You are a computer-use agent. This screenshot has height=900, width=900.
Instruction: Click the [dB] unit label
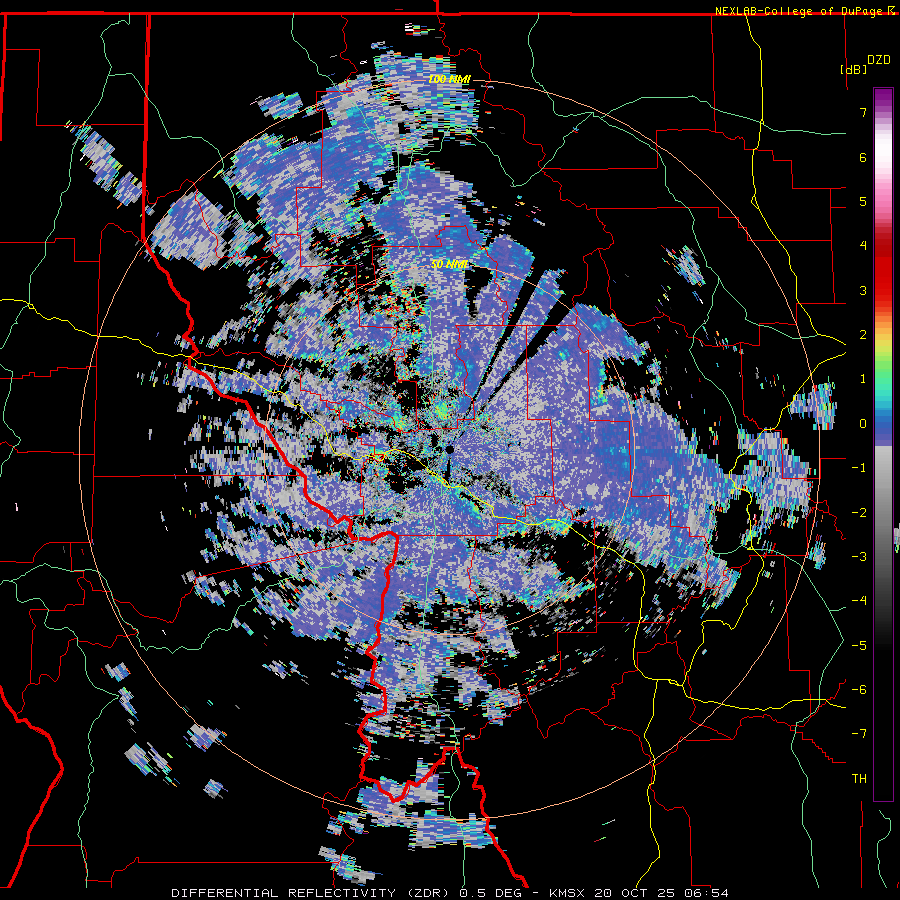click(x=854, y=69)
